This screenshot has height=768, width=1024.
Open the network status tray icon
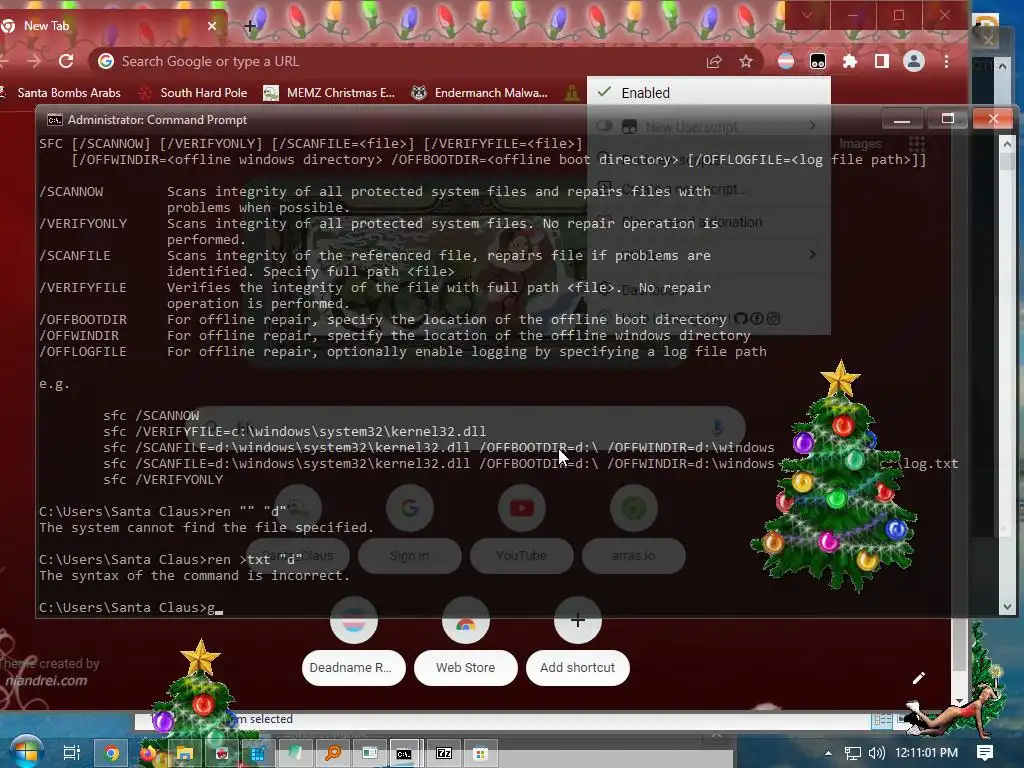click(852, 753)
